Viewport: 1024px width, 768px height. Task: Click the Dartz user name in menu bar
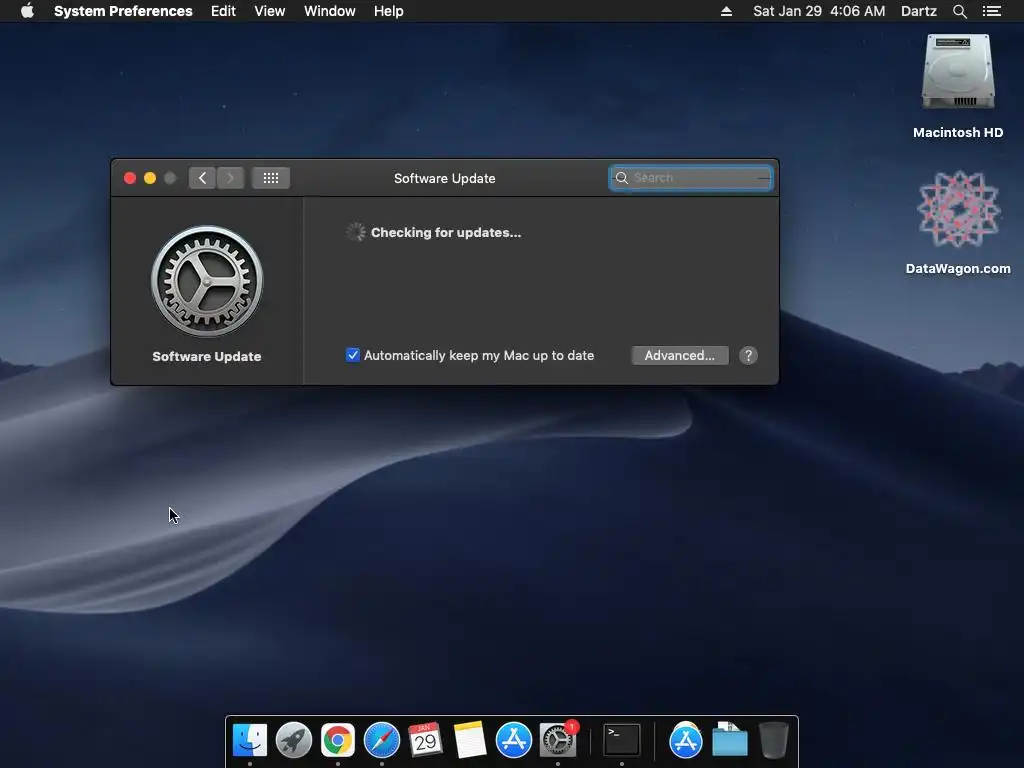(x=919, y=11)
